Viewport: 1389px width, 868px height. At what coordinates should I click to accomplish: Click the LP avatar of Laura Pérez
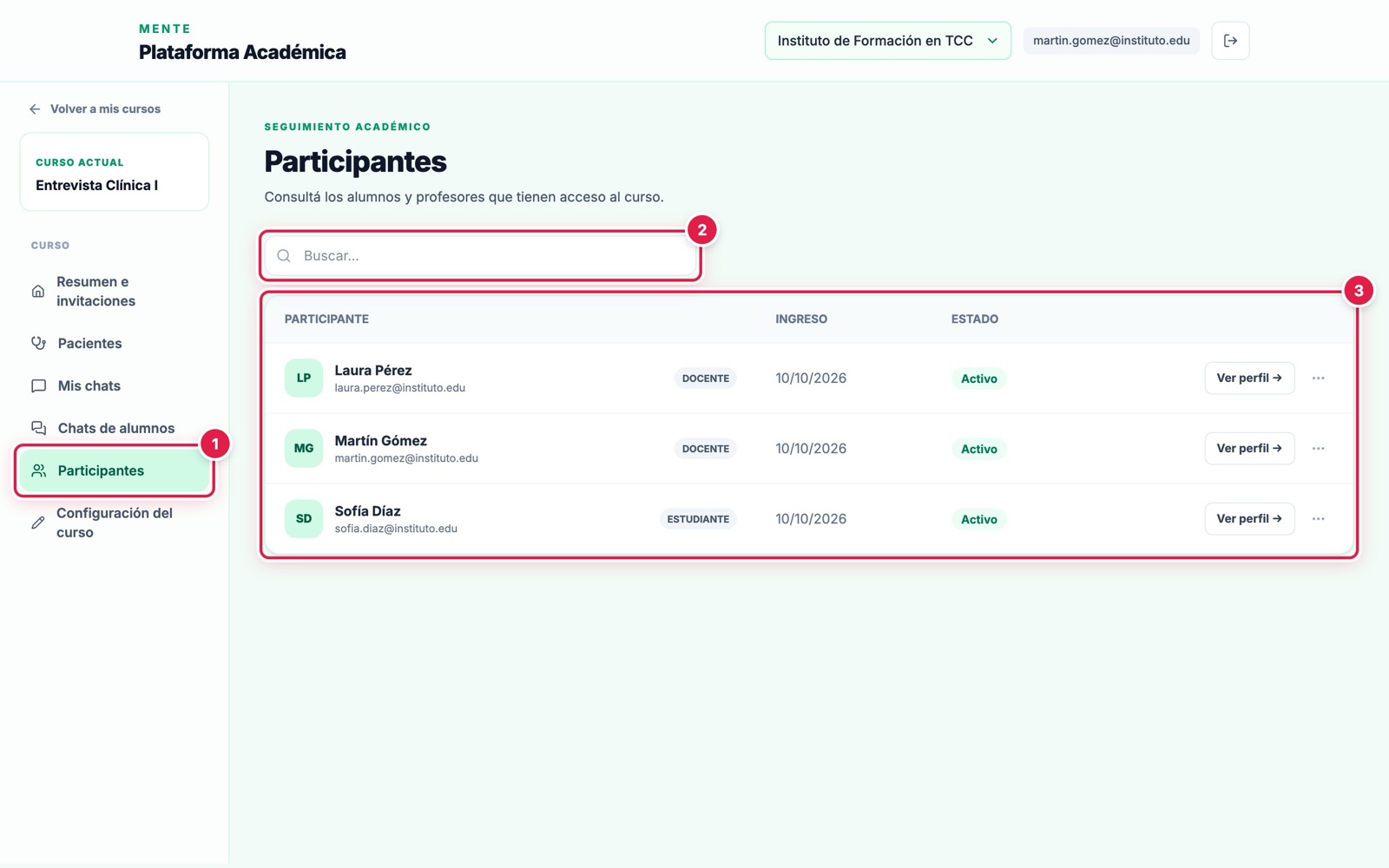pos(304,378)
